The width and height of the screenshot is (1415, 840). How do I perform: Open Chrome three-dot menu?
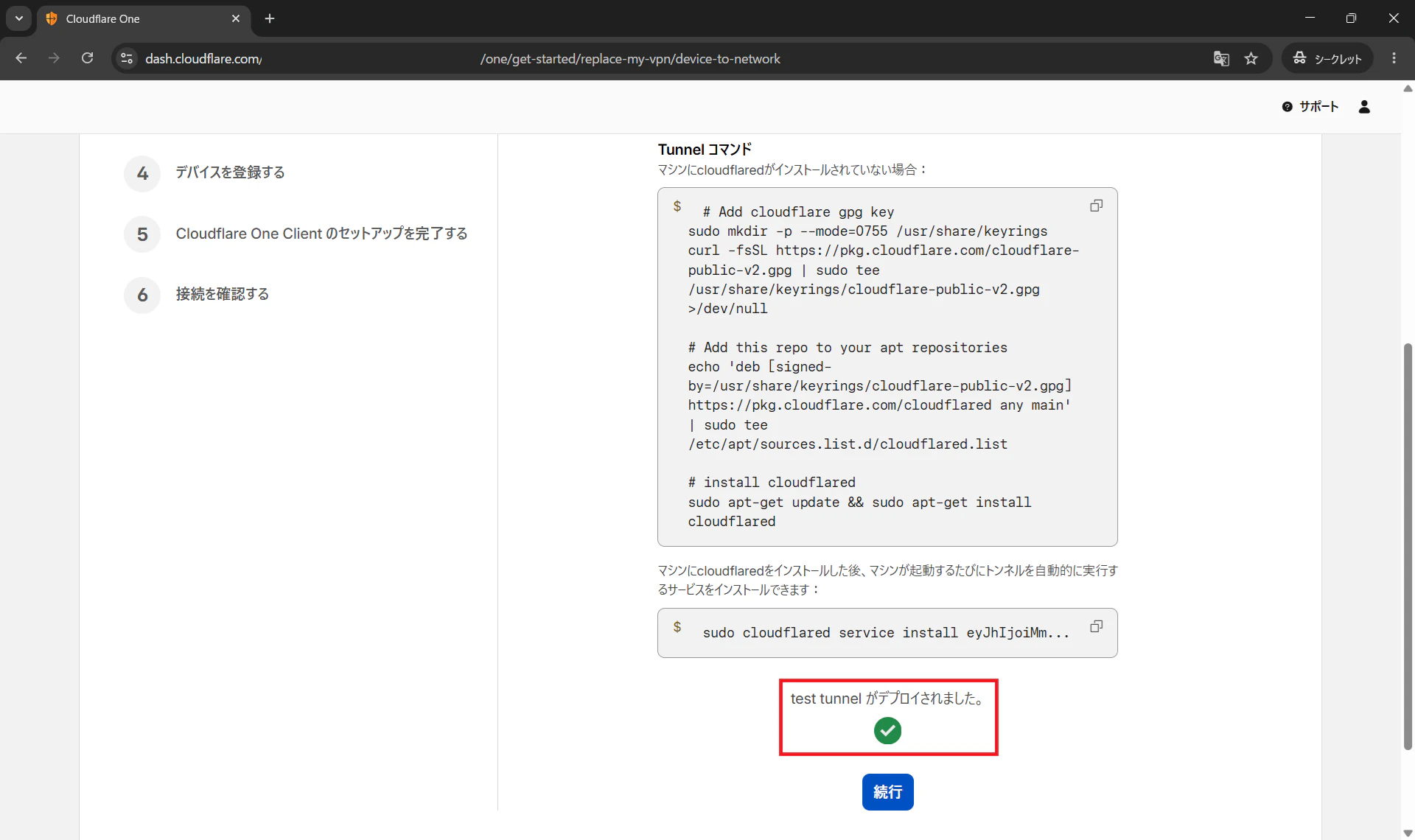pos(1394,58)
